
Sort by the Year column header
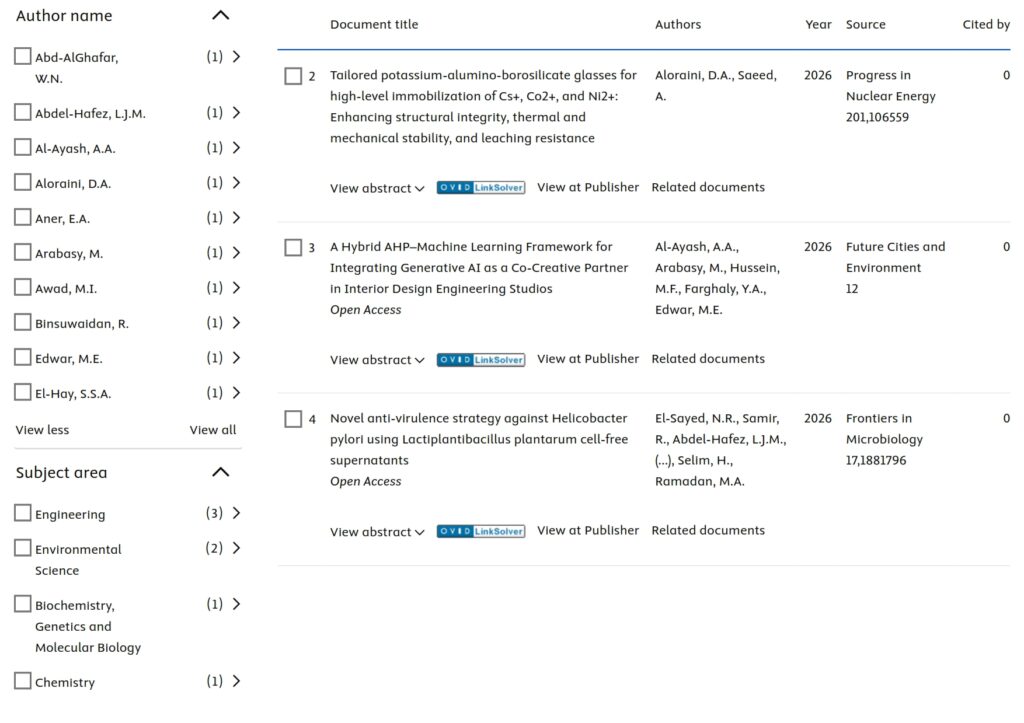point(818,24)
